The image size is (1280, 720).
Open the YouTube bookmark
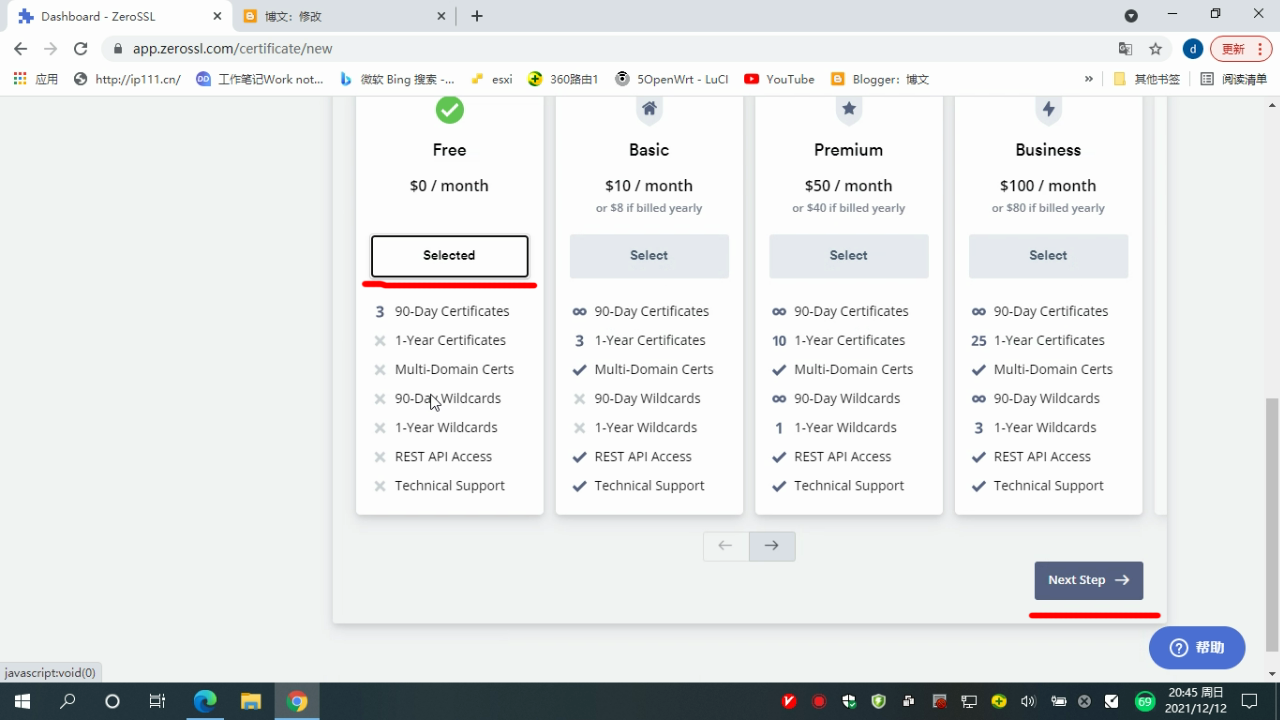(x=779, y=79)
